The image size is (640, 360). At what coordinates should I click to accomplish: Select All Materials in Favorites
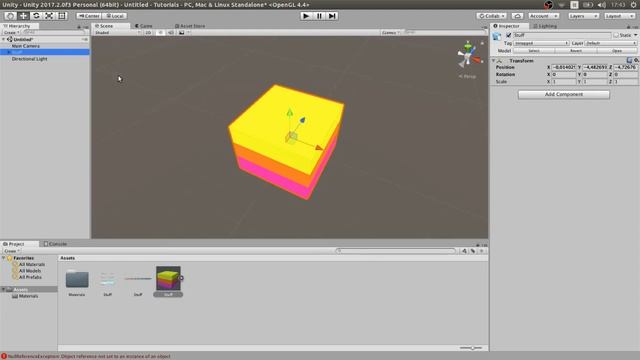(x=32, y=264)
